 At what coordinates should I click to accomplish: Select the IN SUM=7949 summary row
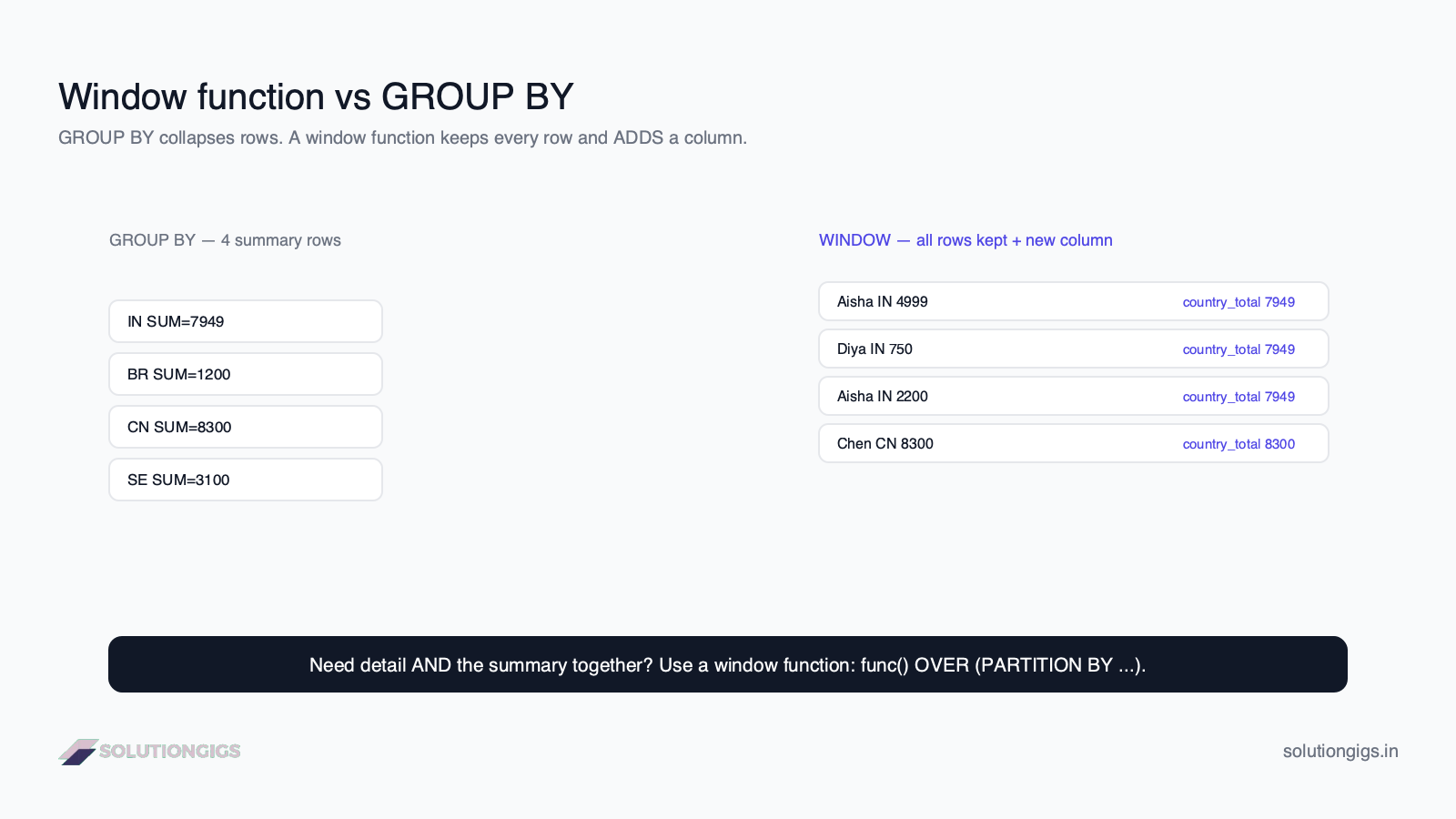pyautogui.click(x=246, y=321)
